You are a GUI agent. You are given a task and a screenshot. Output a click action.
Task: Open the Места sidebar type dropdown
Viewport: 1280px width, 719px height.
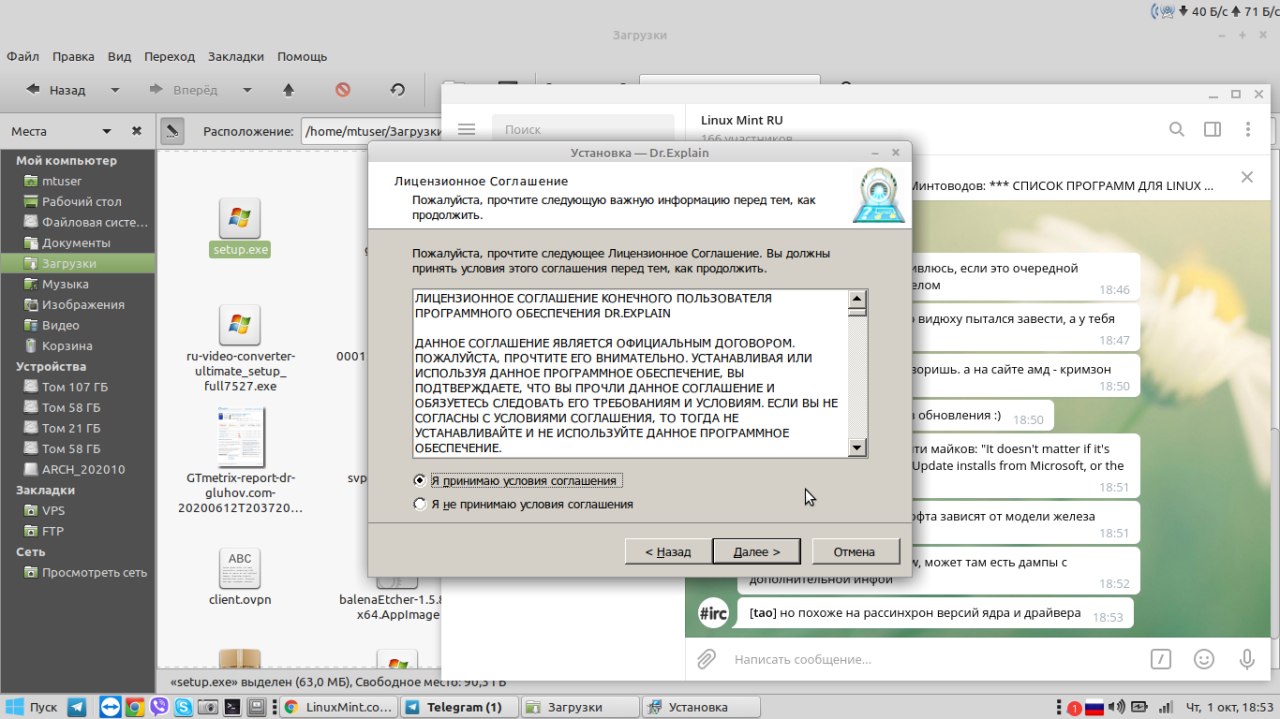pyautogui.click(x=107, y=131)
